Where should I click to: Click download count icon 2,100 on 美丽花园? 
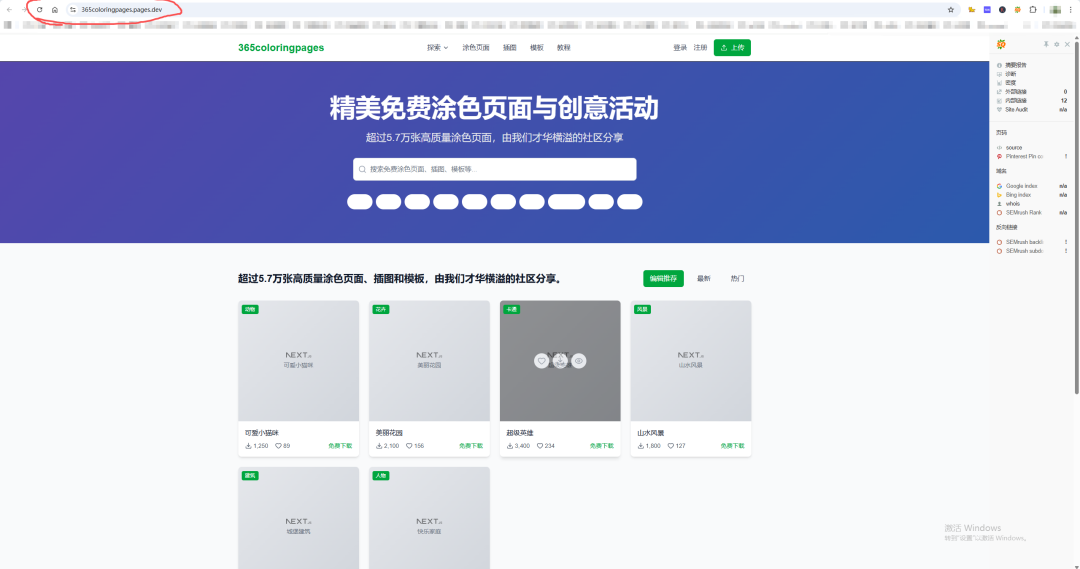(379, 446)
